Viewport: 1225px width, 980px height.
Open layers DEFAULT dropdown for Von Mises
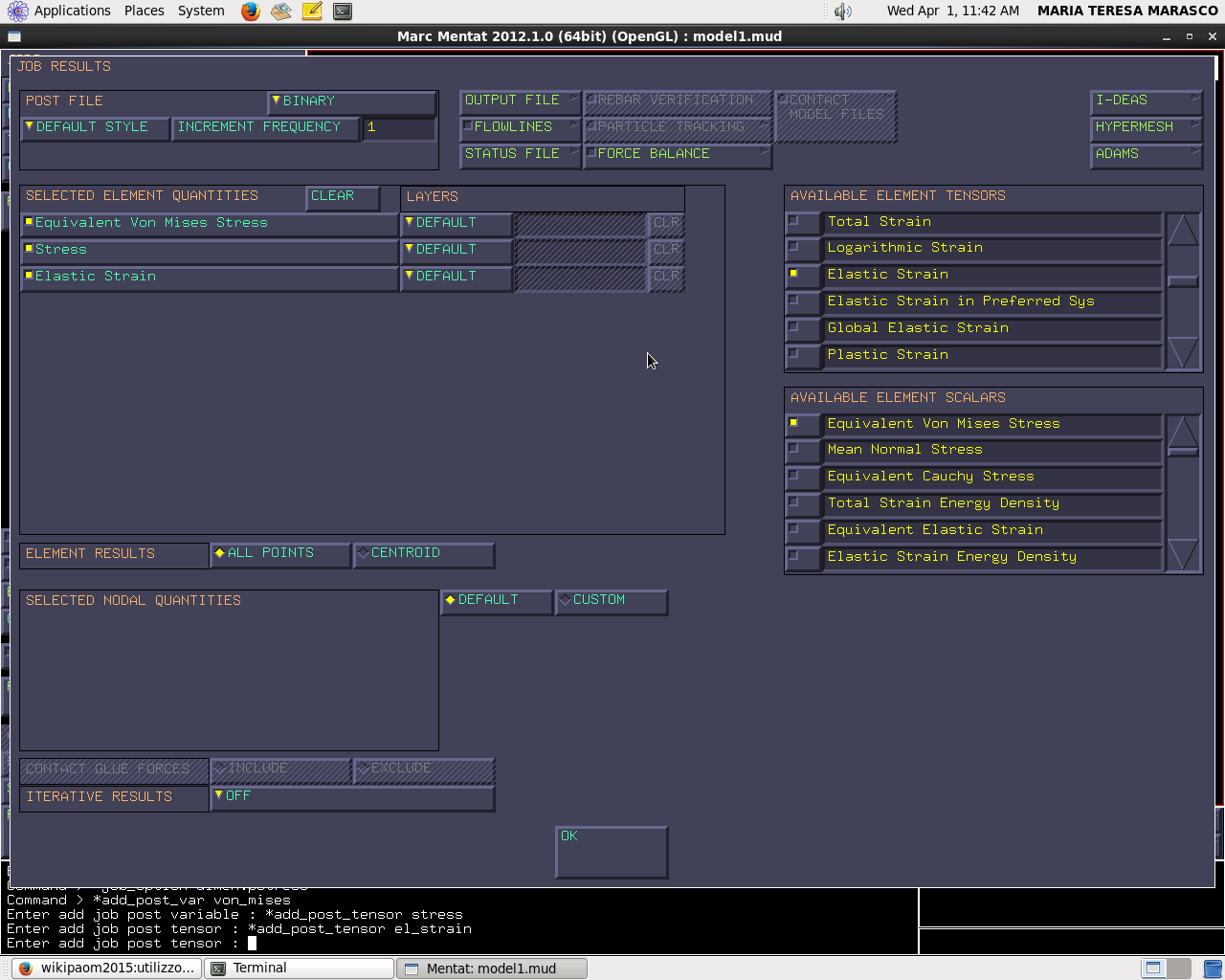[457, 223]
